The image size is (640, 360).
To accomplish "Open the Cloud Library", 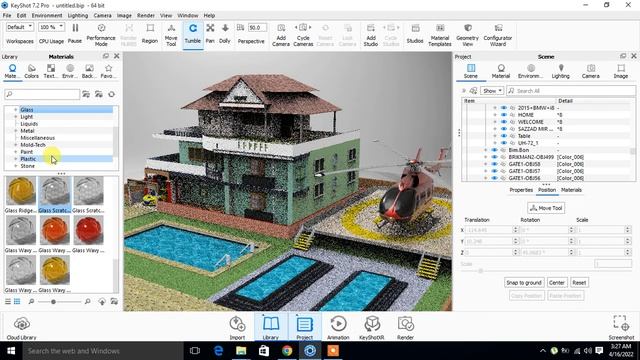I will point(21,328).
